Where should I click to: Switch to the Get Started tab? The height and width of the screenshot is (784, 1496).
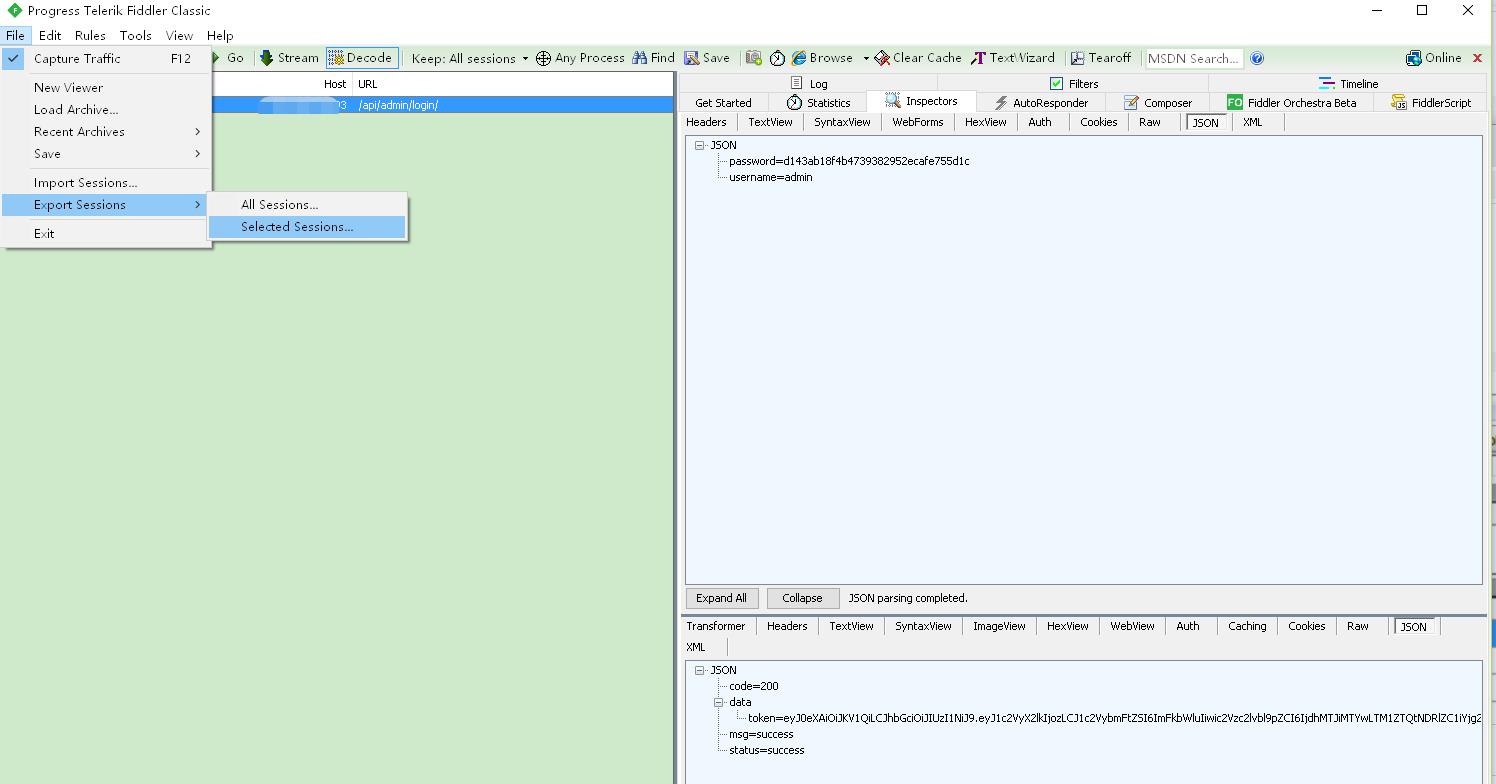tap(723, 102)
